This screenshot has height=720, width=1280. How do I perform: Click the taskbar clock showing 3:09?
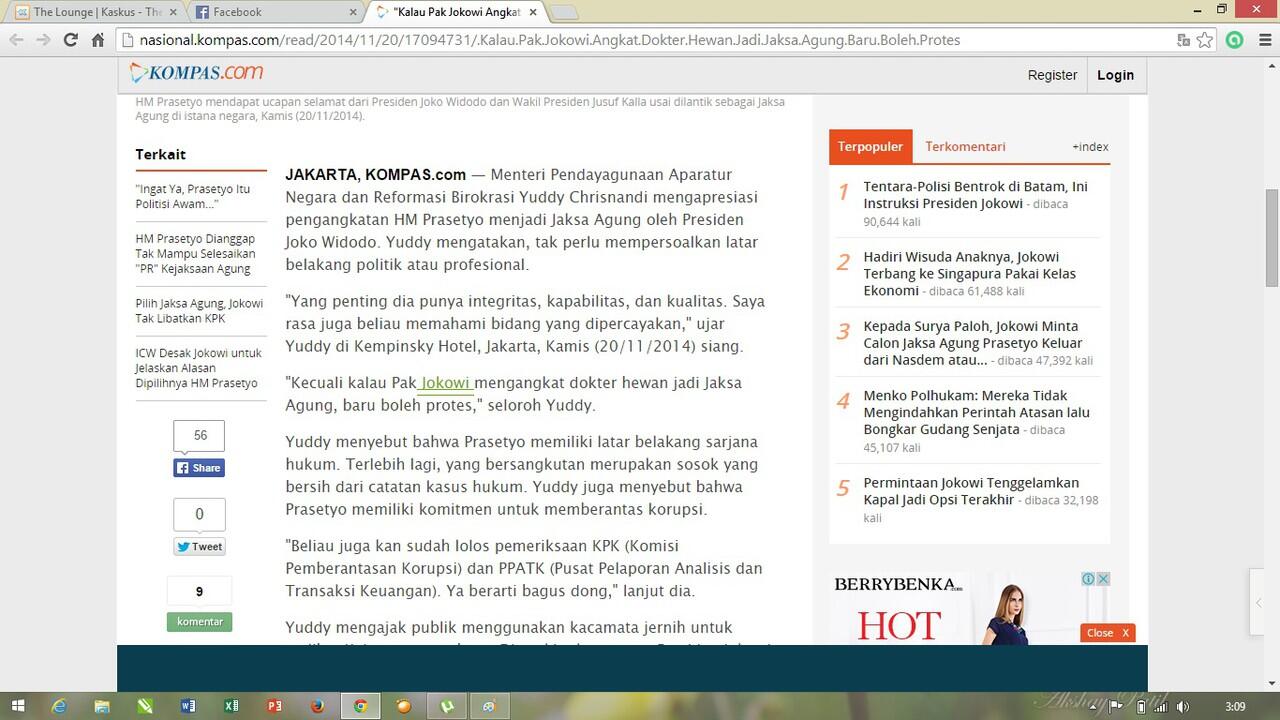1235,707
